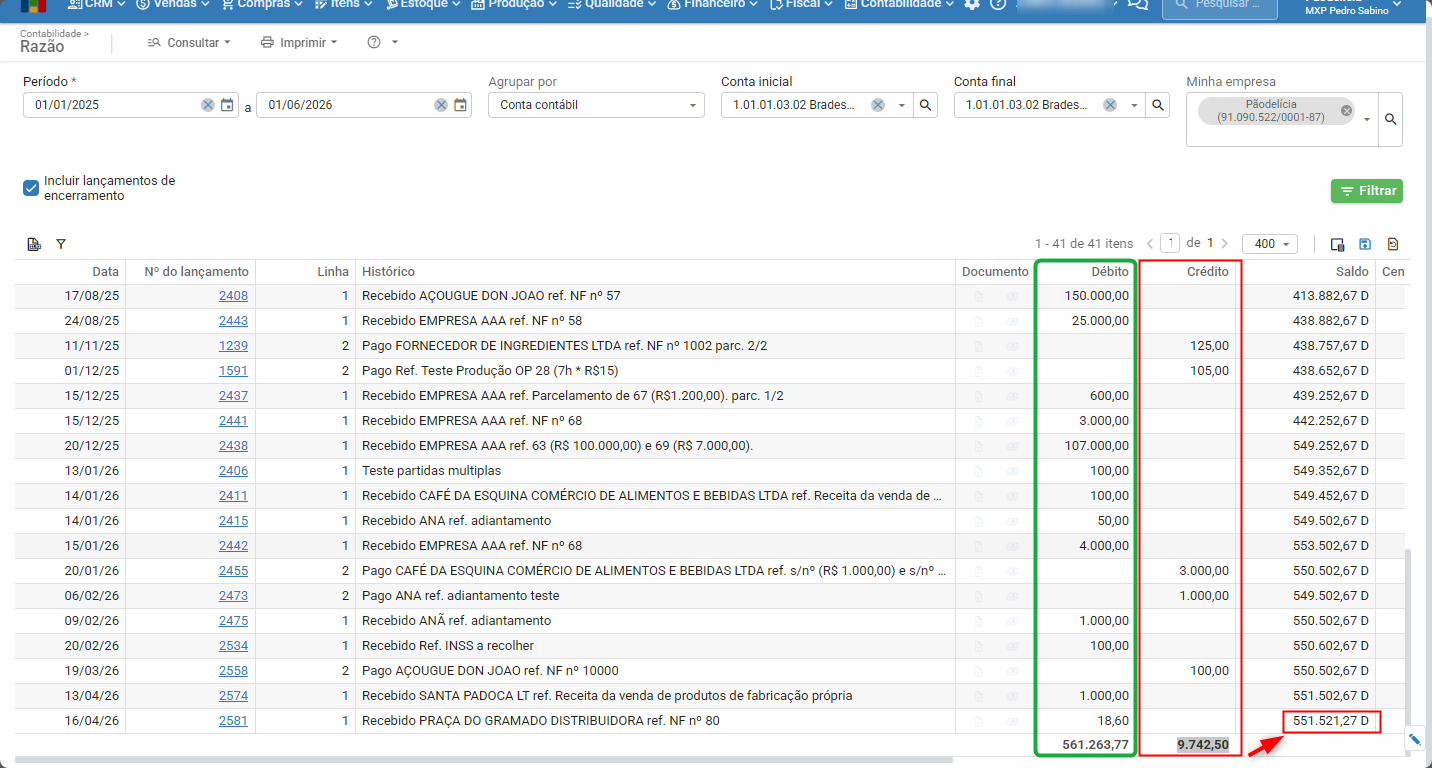Click the green Filtrar button

coord(1367,191)
